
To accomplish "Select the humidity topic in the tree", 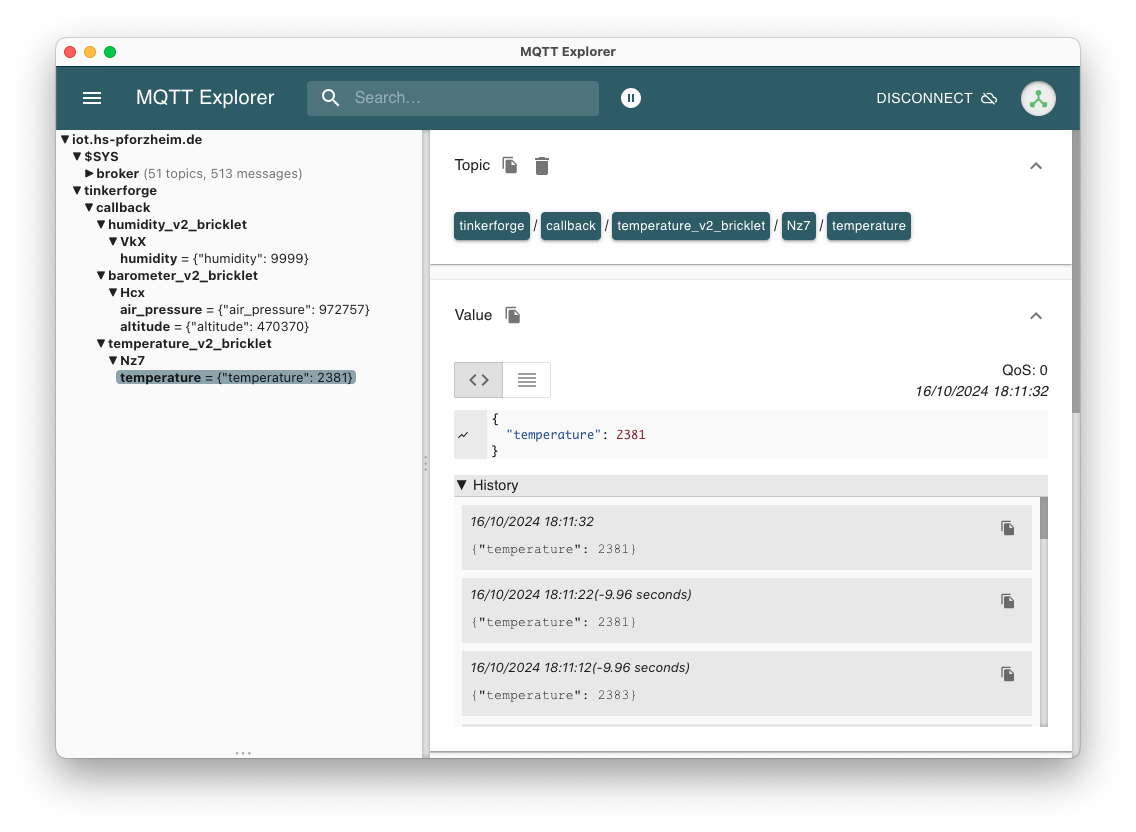I will 148,258.
